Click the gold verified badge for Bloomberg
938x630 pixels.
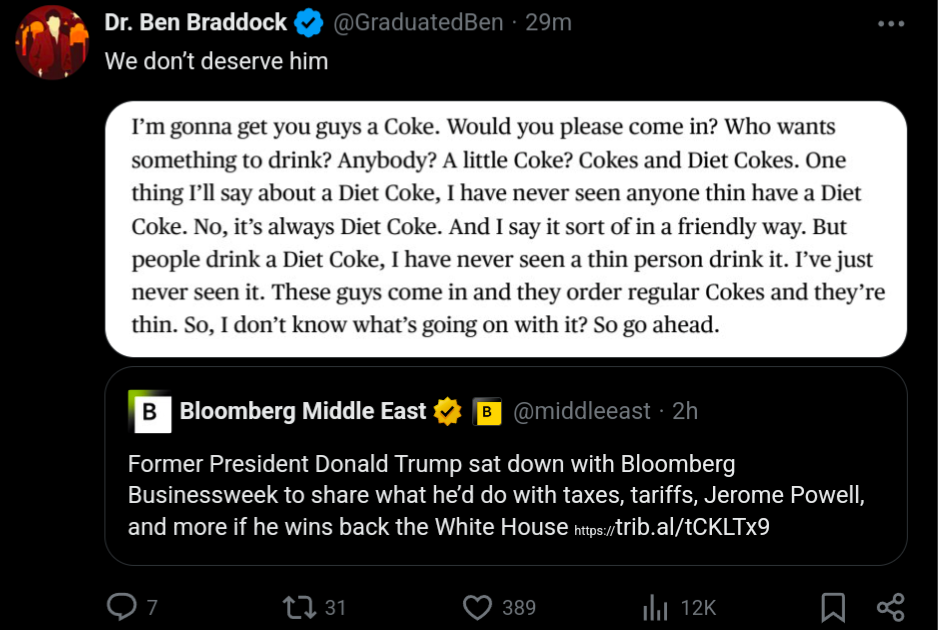447,412
